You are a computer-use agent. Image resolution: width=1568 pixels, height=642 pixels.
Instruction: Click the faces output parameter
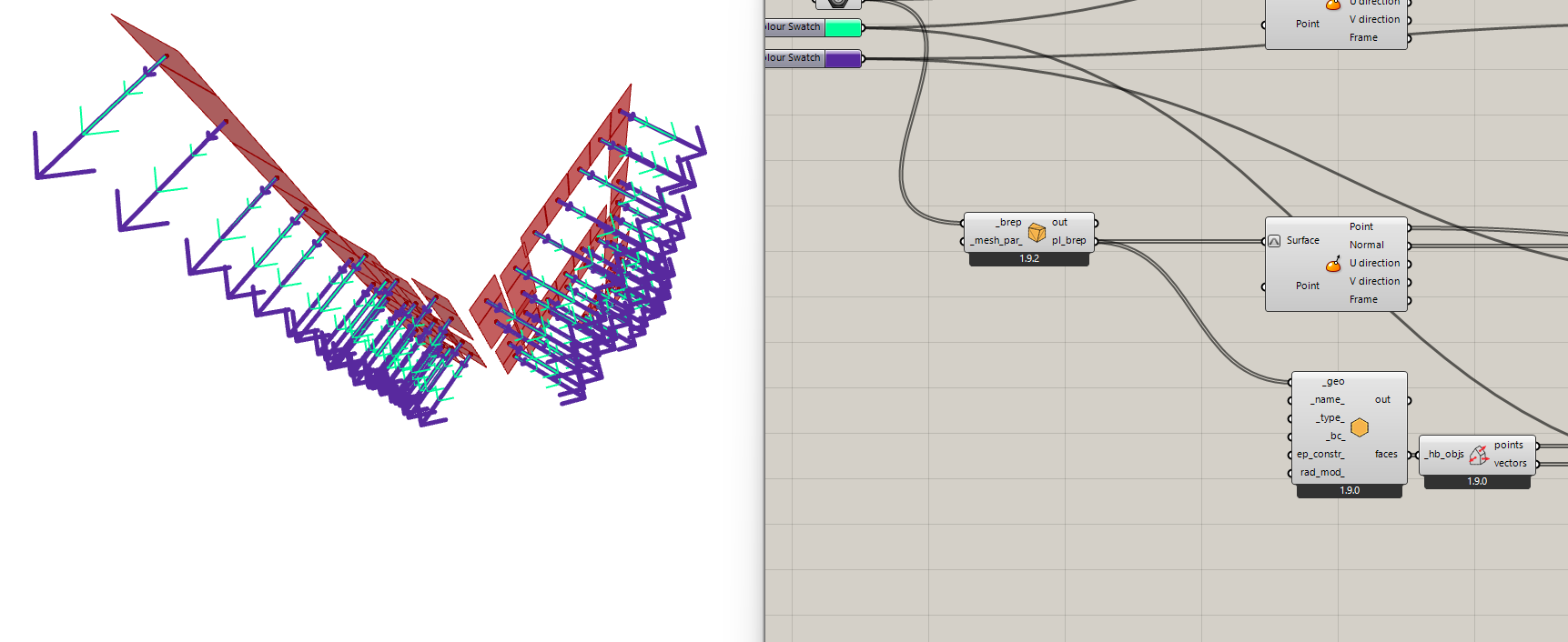coord(1386,455)
